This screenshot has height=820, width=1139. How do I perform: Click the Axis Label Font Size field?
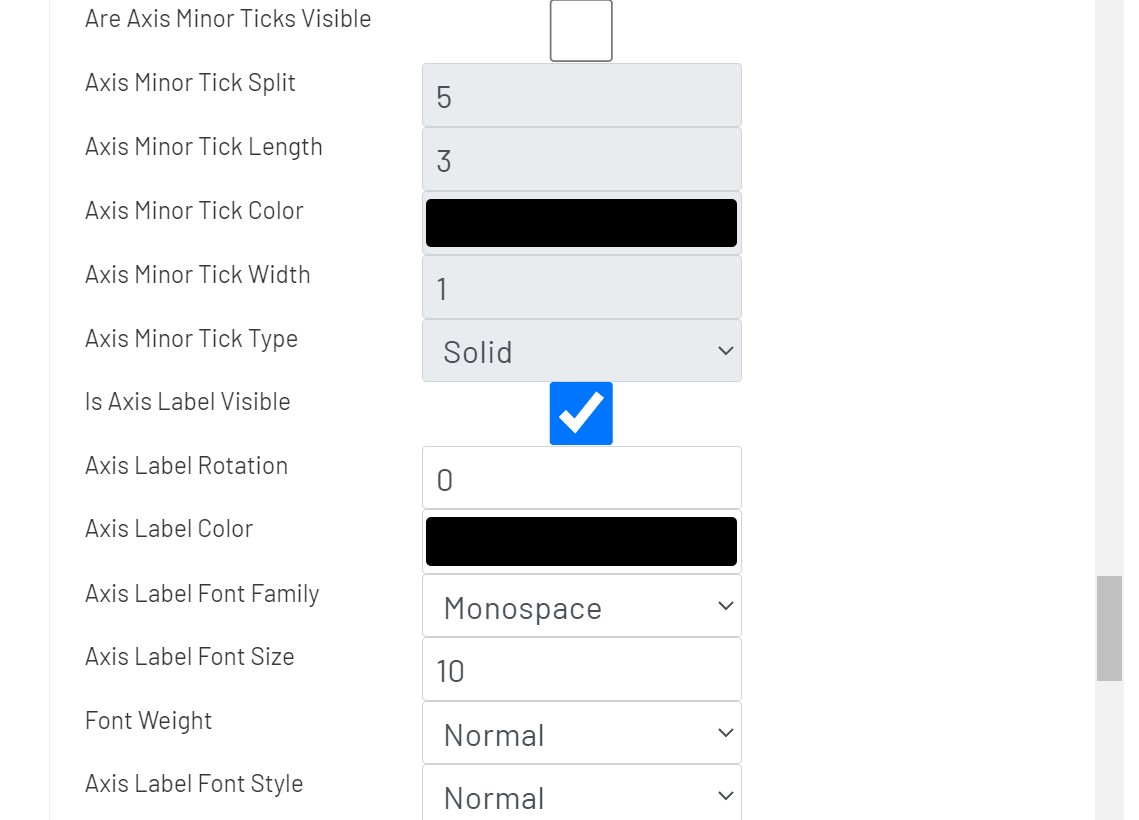coord(581,669)
